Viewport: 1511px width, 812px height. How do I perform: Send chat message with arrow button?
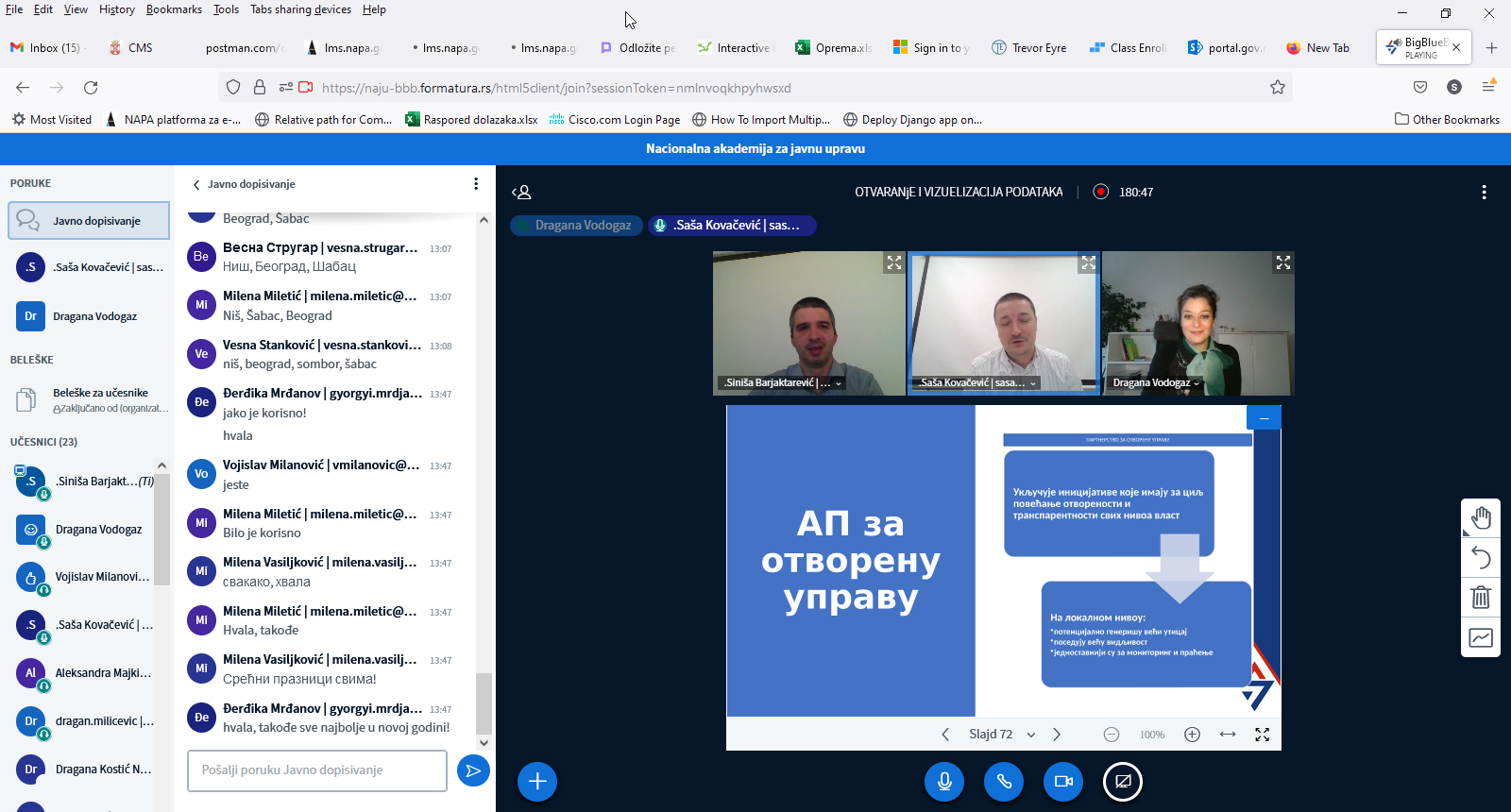tap(473, 770)
